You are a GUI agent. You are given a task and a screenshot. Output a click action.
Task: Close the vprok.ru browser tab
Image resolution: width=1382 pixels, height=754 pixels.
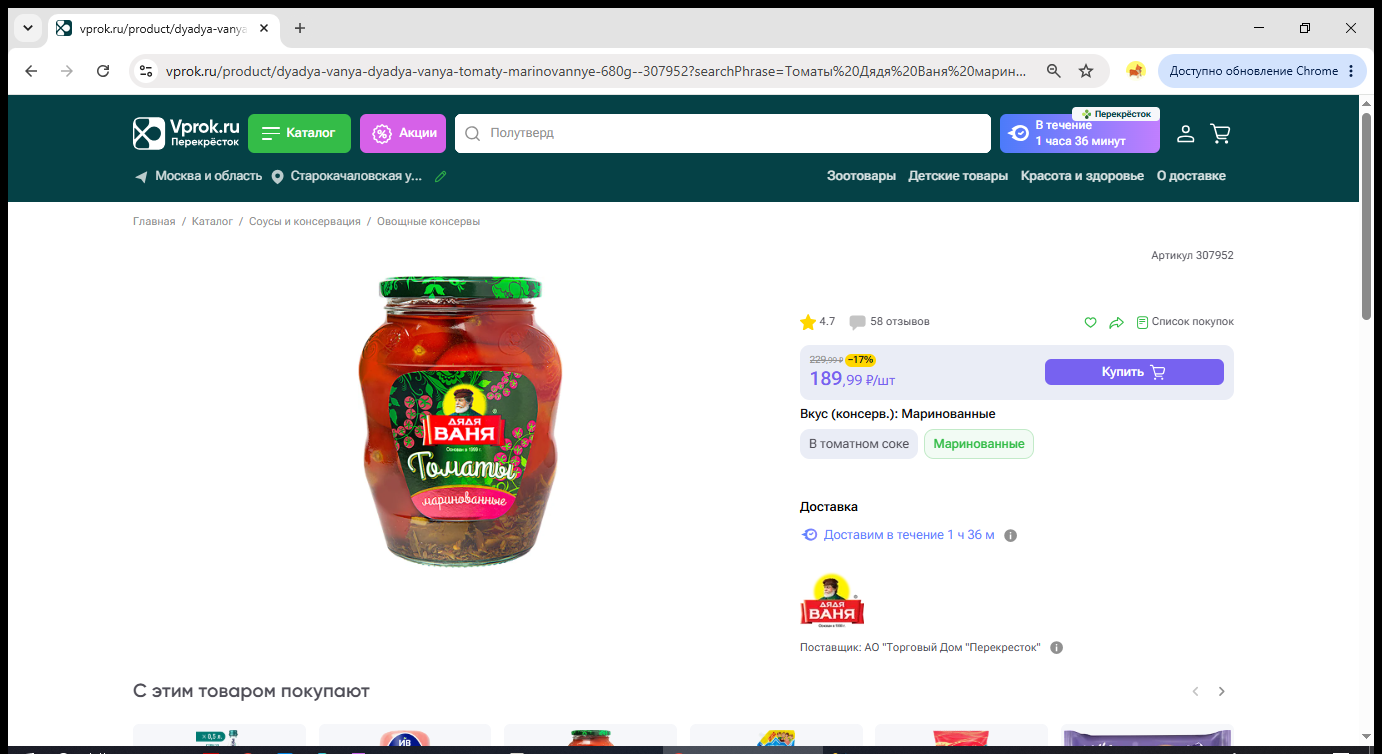tap(264, 28)
